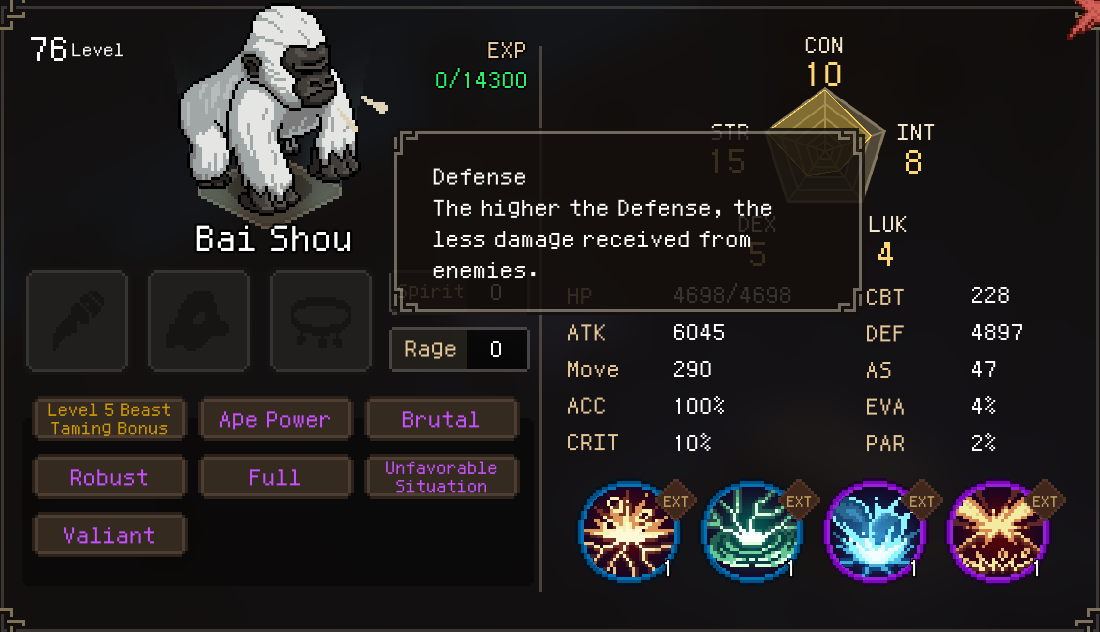Click the ATK stat label
The image size is (1100, 632).
(x=586, y=332)
